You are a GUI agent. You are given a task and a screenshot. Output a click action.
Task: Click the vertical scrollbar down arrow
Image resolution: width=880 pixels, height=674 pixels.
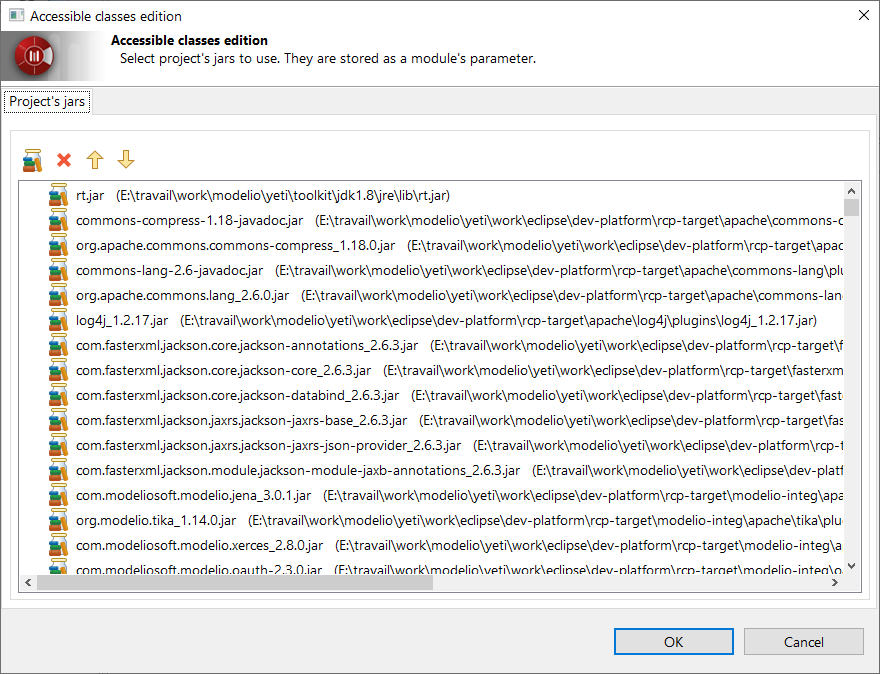851,566
